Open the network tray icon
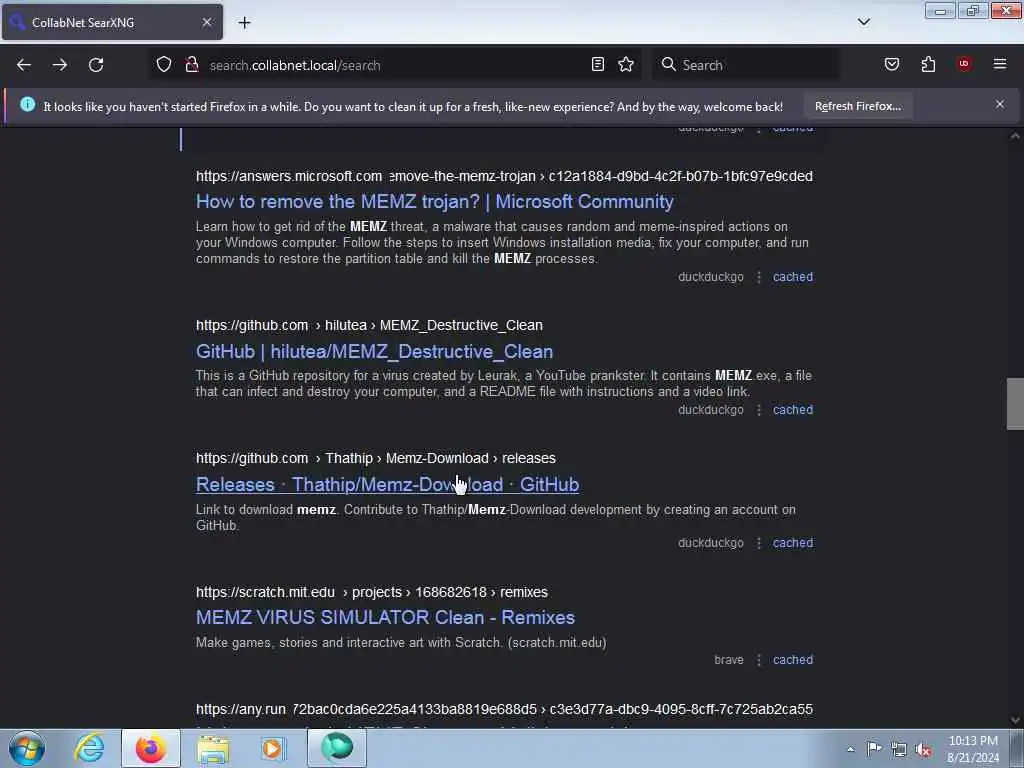1024x768 pixels. pyautogui.click(x=899, y=749)
